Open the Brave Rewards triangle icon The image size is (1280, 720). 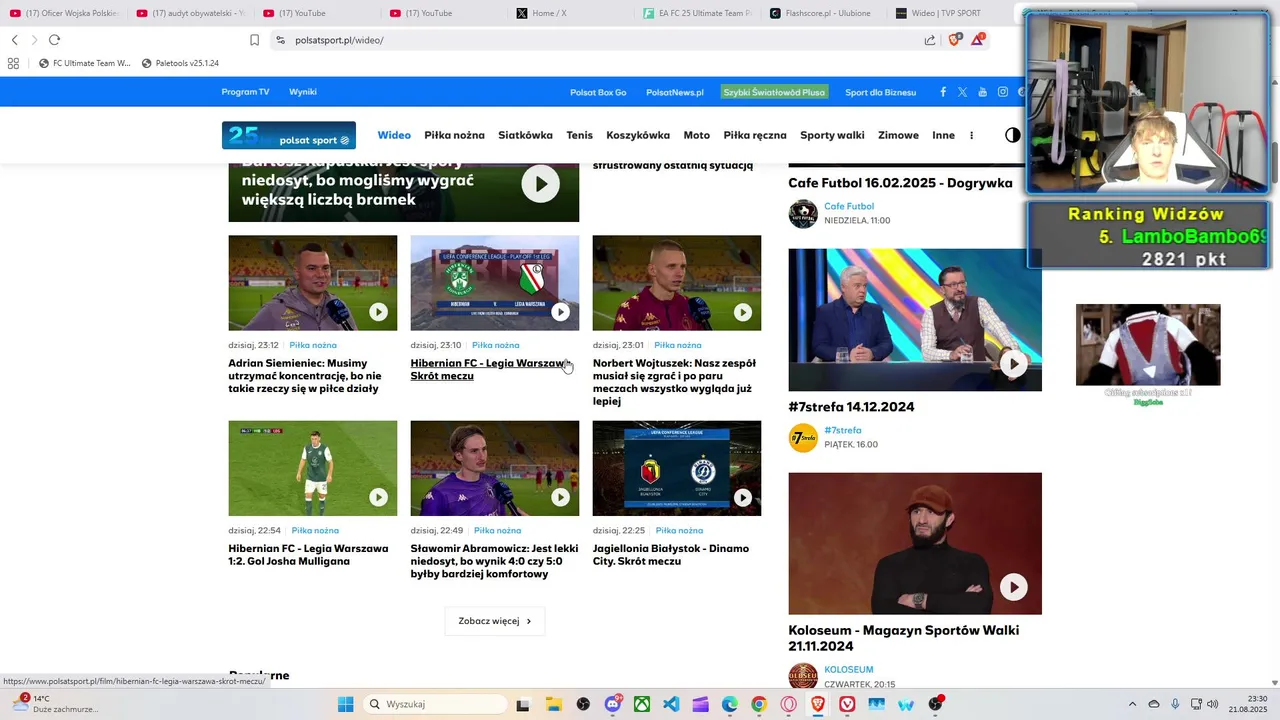click(978, 40)
